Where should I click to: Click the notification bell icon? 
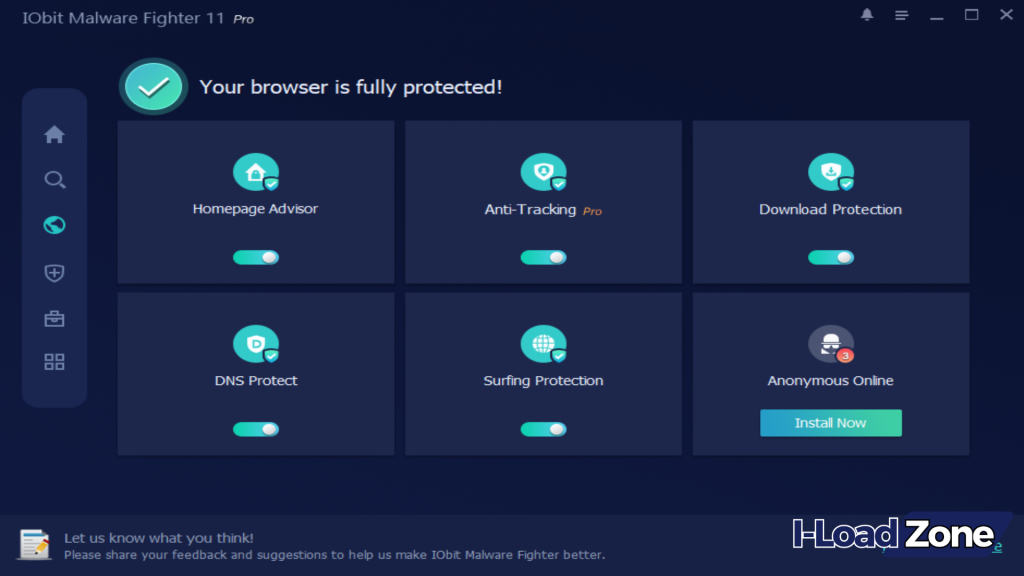coord(867,15)
